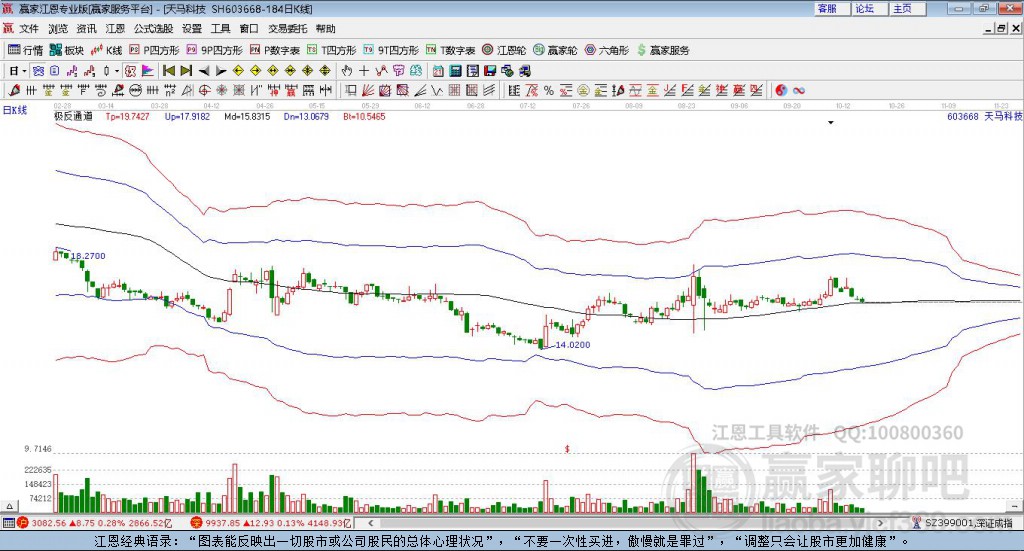Image resolution: width=1024 pixels, height=551 pixels.
Task: Open the 9P四方形 tool
Action: point(214,50)
